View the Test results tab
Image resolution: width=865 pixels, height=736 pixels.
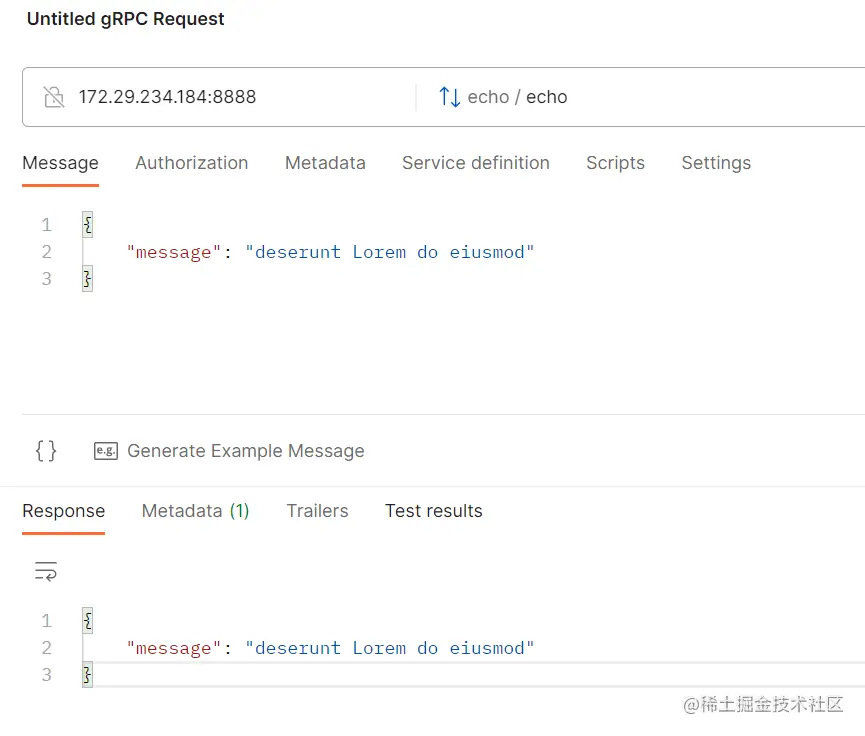(x=434, y=511)
